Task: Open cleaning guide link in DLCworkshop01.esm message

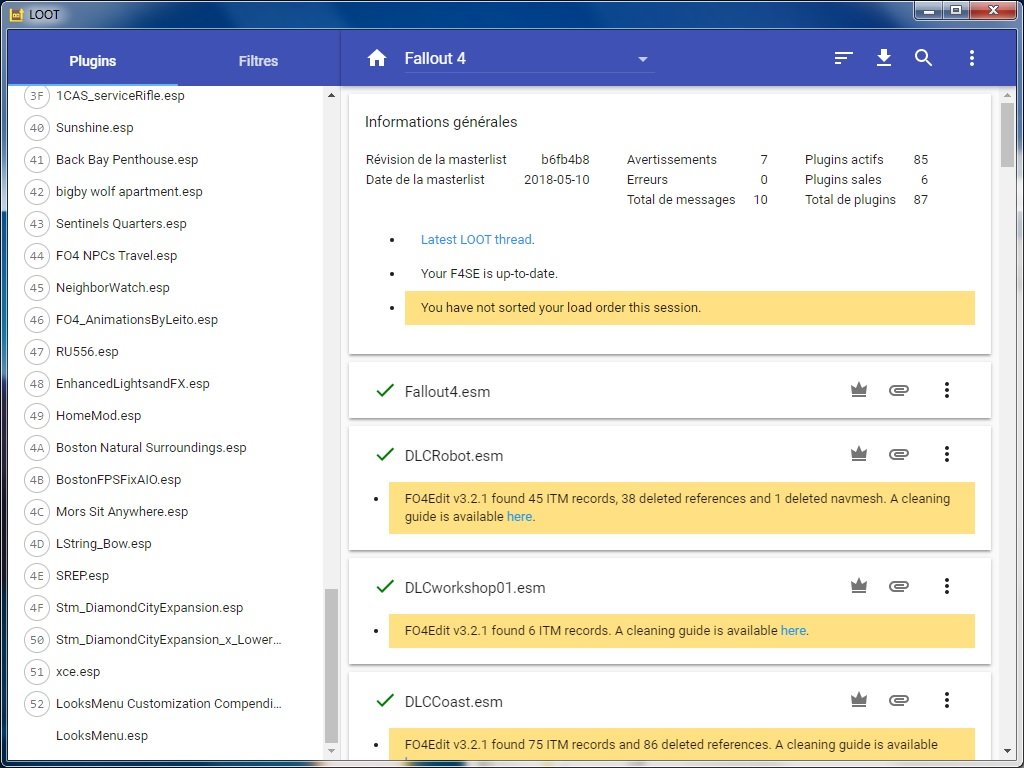Action: [x=793, y=631]
